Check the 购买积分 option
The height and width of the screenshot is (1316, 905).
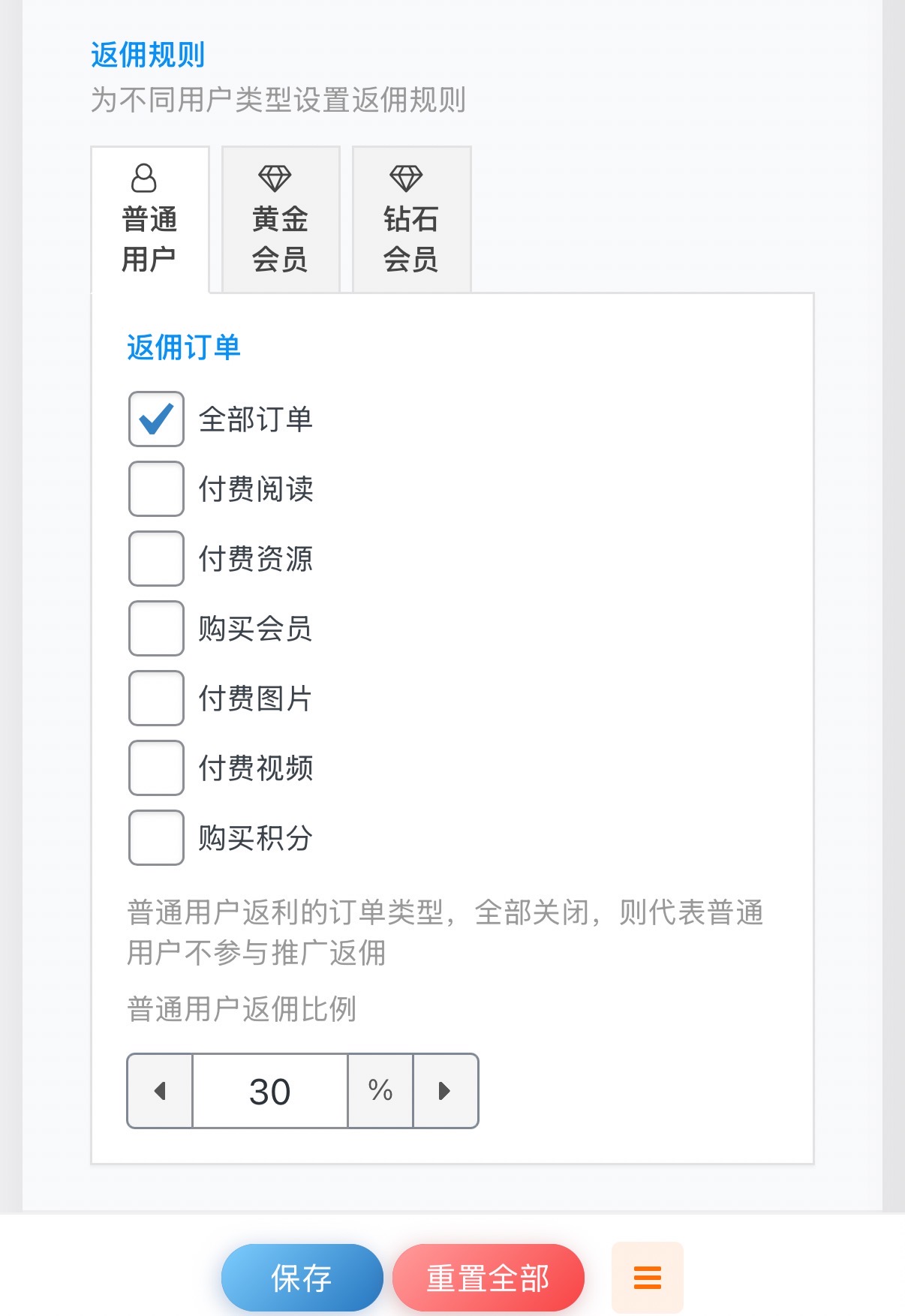[x=155, y=838]
